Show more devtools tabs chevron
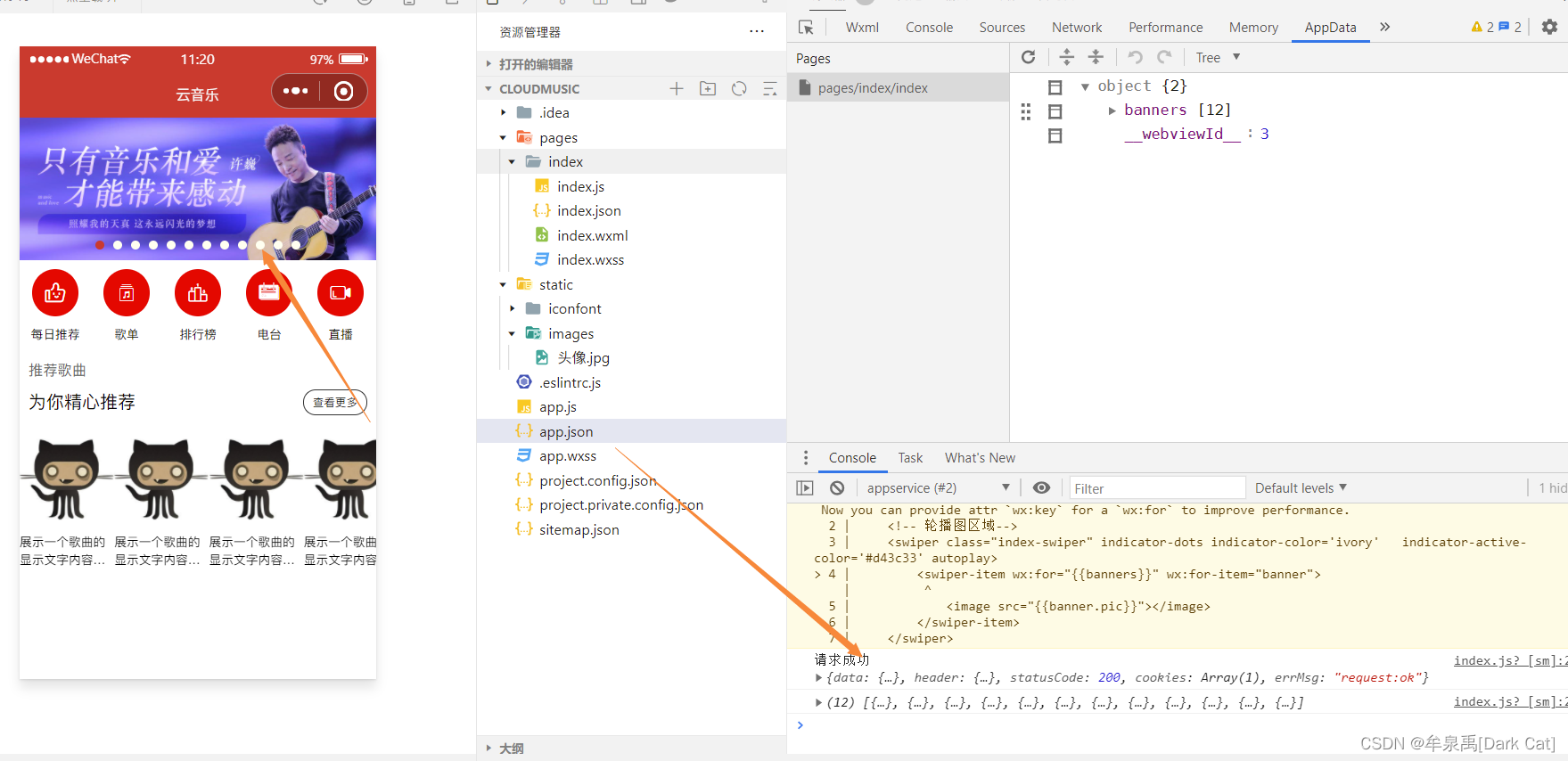 tap(1384, 27)
